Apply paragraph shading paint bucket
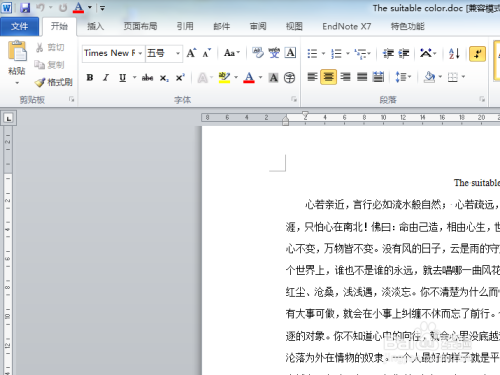This screenshot has width=500, height=375. [x=429, y=77]
